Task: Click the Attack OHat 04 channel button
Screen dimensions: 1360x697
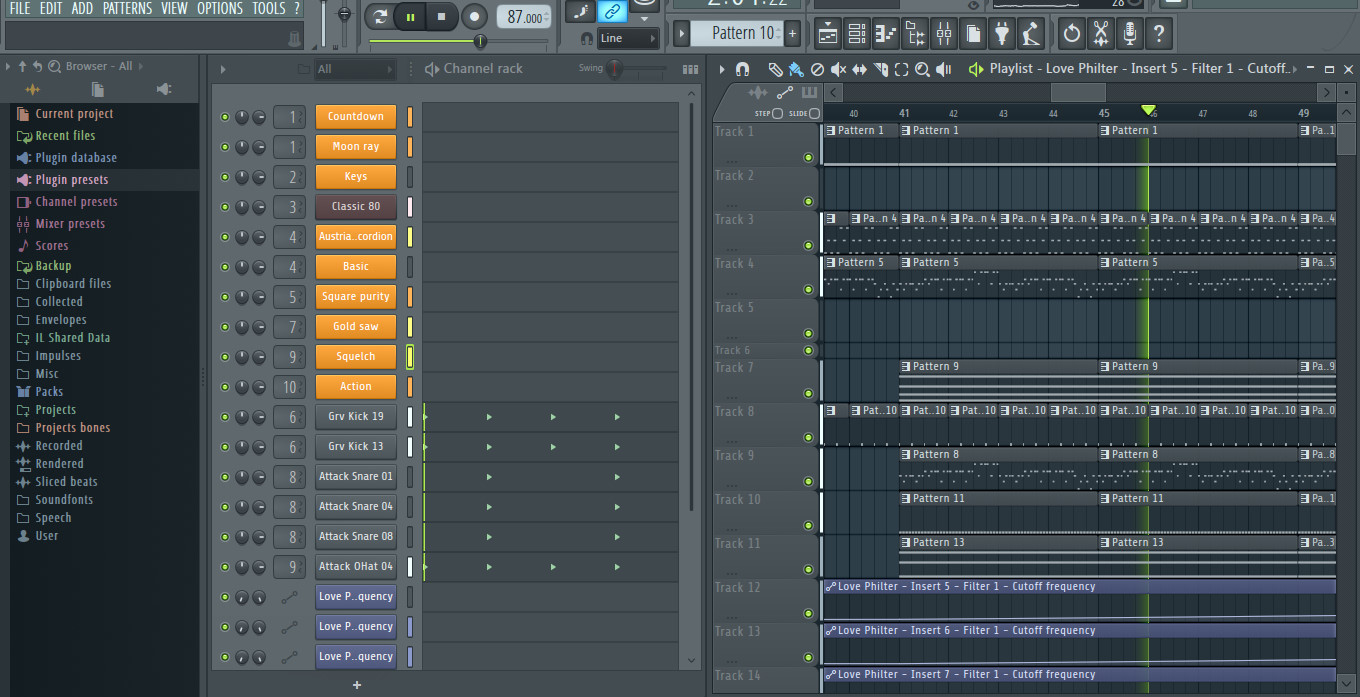Action: tap(355, 567)
